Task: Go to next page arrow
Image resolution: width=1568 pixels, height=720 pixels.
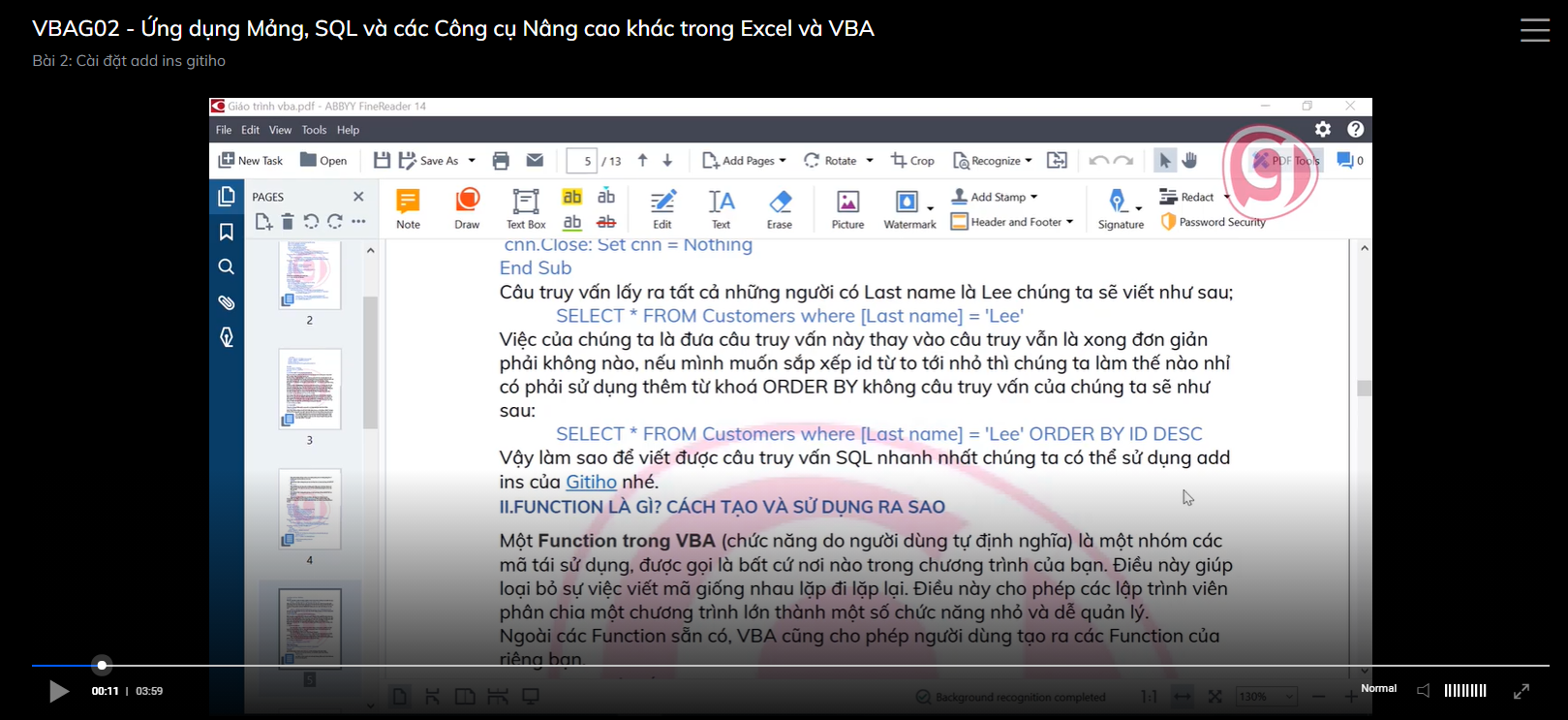Action: click(667, 161)
